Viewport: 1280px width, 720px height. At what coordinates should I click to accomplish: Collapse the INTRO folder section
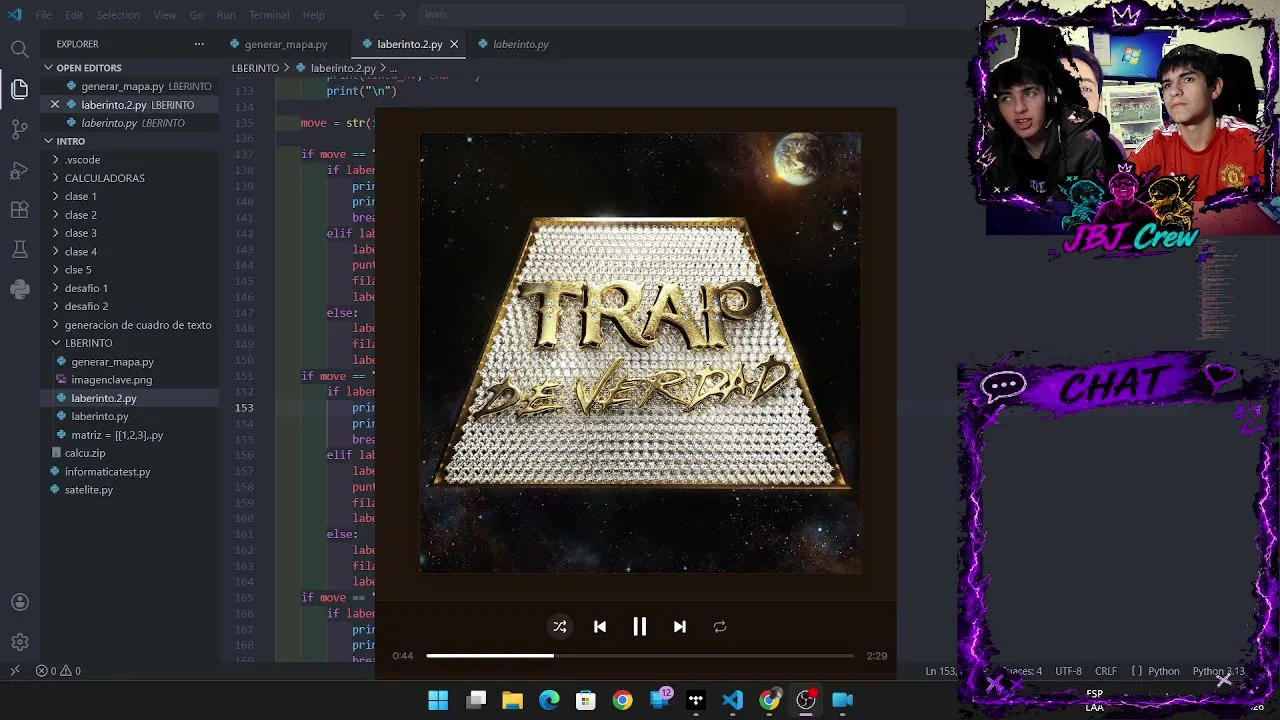point(130,141)
